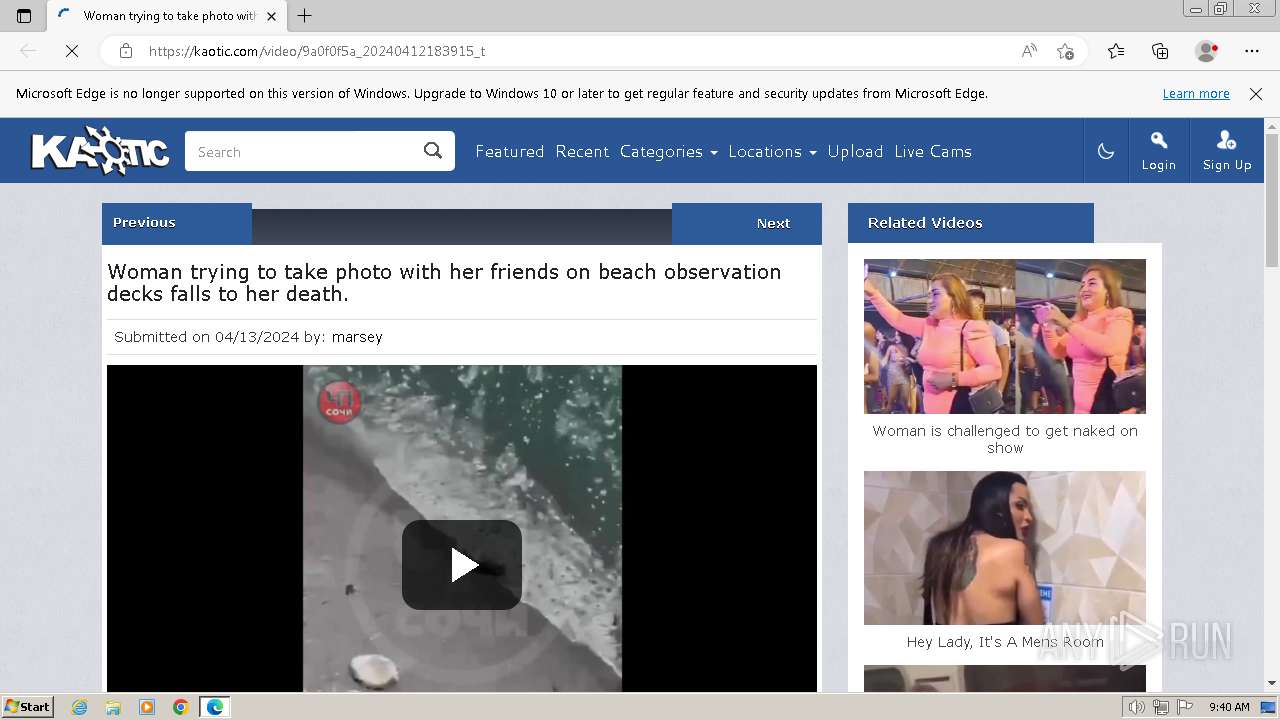
Task: Open the Featured page
Action: 510,152
